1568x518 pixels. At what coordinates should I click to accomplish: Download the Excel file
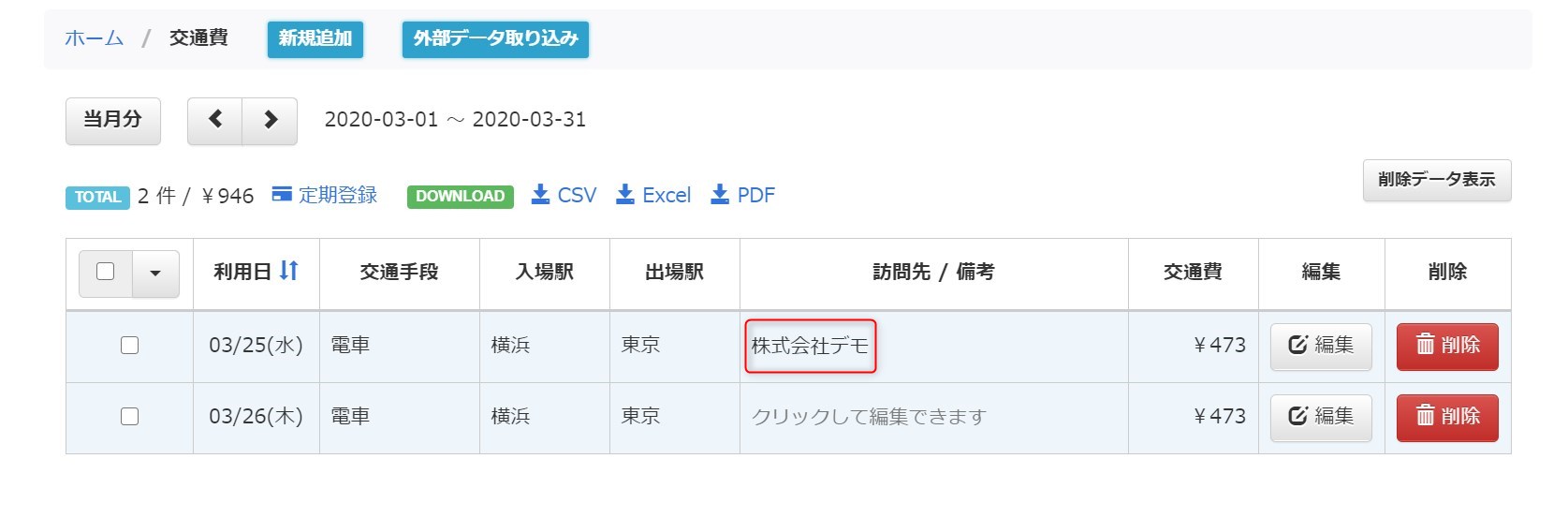[x=653, y=195]
